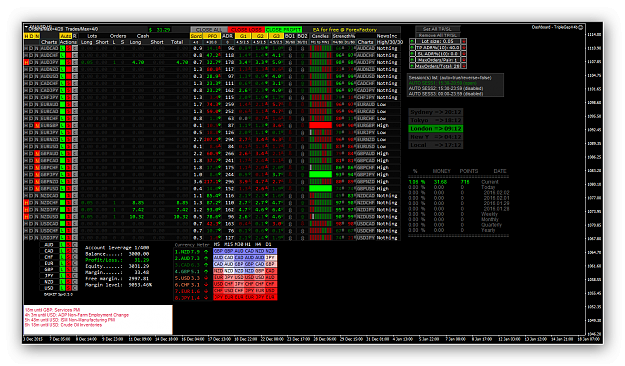Increase MaxOrders/Pair with green button
625x366 pixels.
pos(412,60)
